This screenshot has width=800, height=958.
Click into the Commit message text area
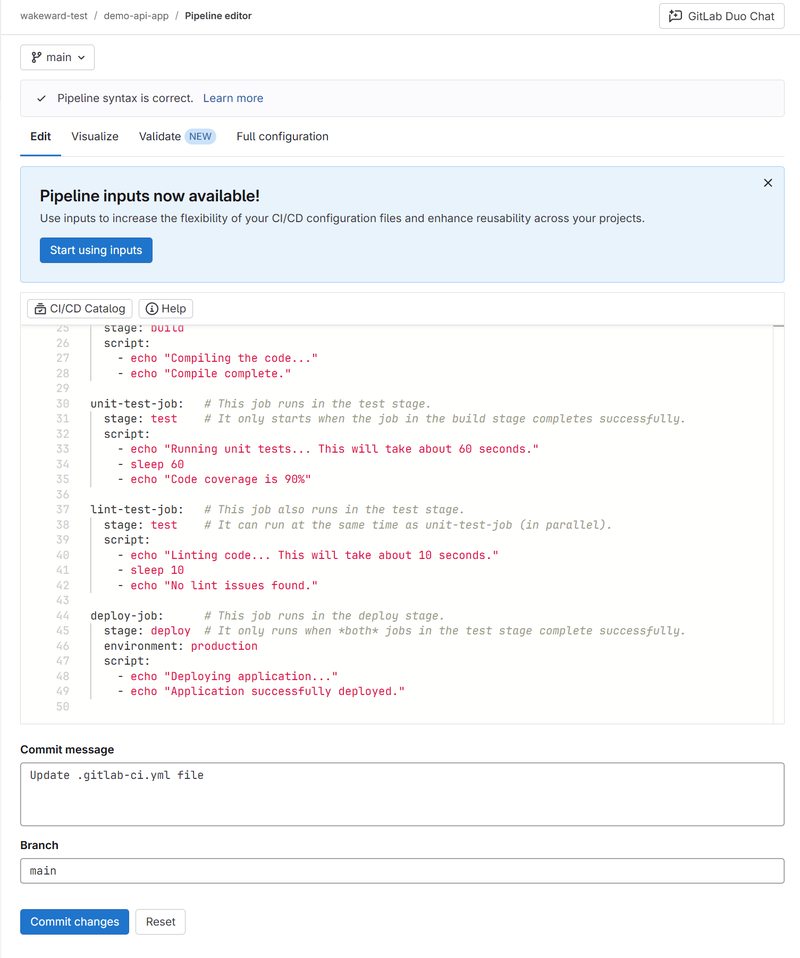click(x=402, y=794)
